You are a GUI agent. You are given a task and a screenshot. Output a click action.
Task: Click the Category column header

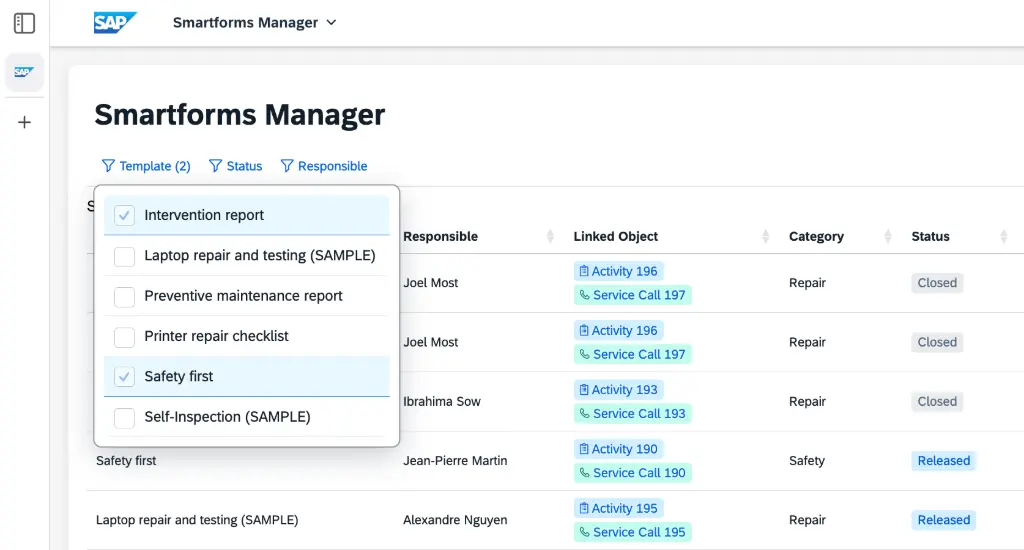(816, 236)
